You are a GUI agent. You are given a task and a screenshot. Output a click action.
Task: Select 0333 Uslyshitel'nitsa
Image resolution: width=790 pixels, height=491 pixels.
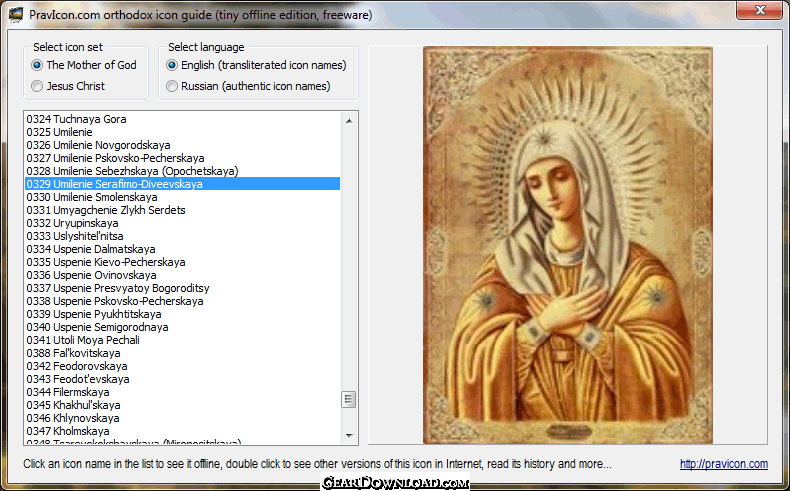click(x=183, y=236)
